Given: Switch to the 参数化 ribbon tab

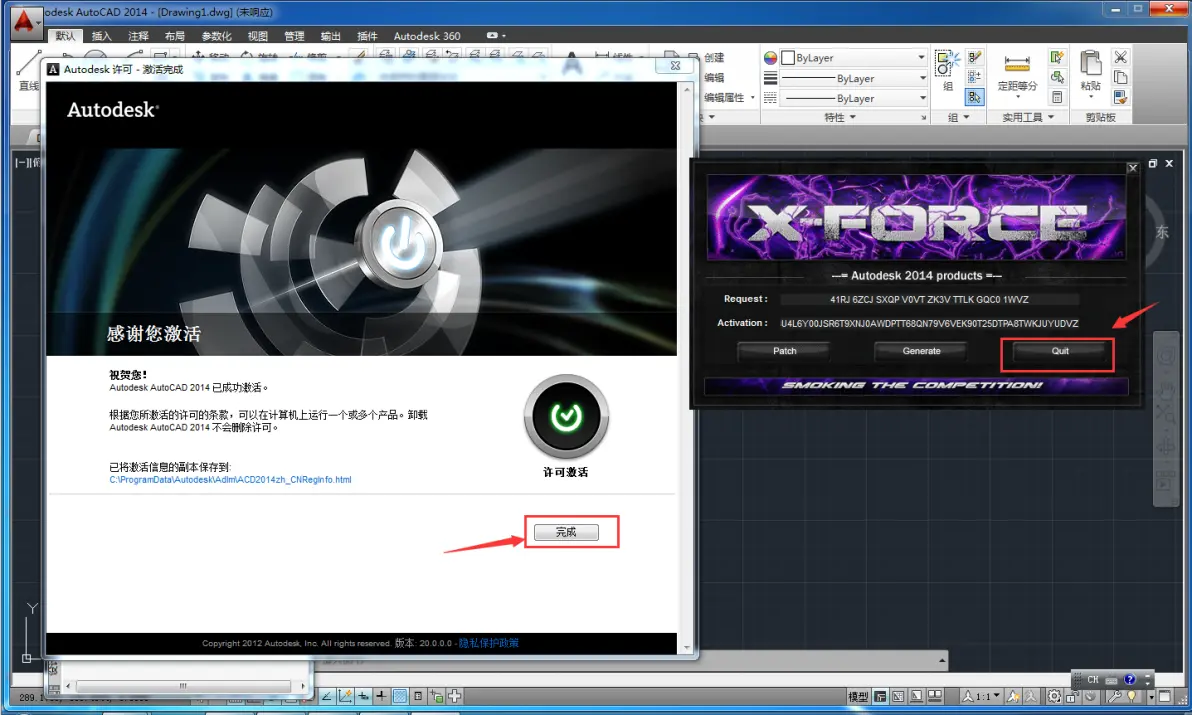Looking at the screenshot, I should click(217, 36).
